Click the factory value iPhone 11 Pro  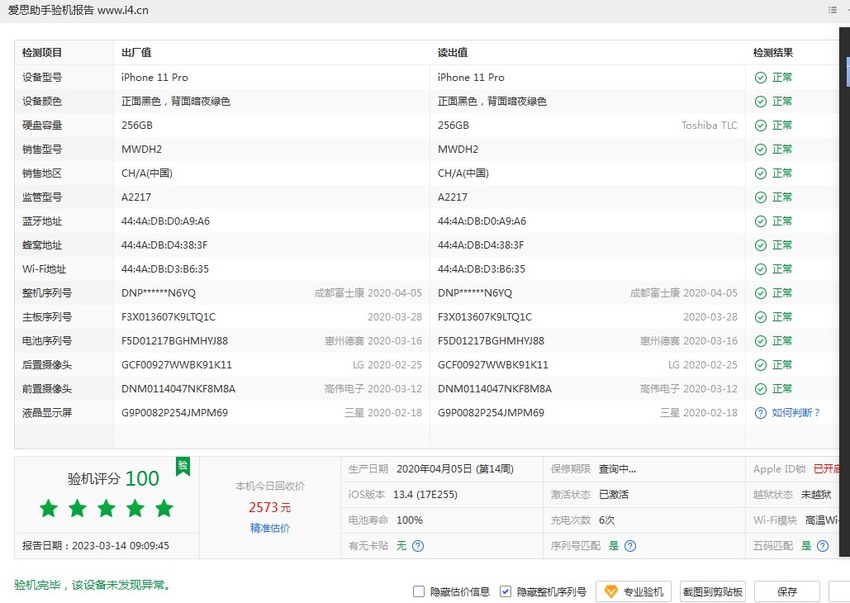pyautogui.click(x=155, y=78)
